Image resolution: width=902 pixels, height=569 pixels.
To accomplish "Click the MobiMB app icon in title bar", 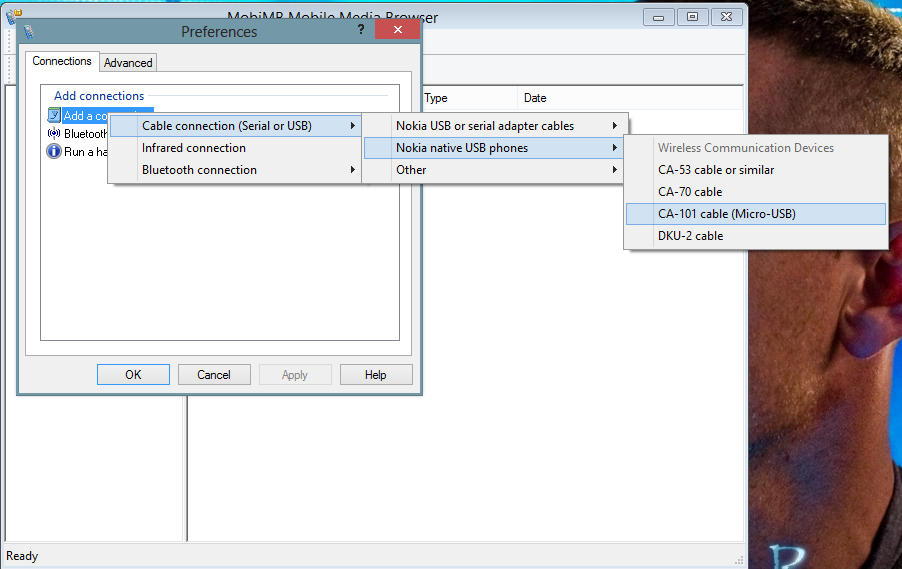I will click(x=14, y=16).
